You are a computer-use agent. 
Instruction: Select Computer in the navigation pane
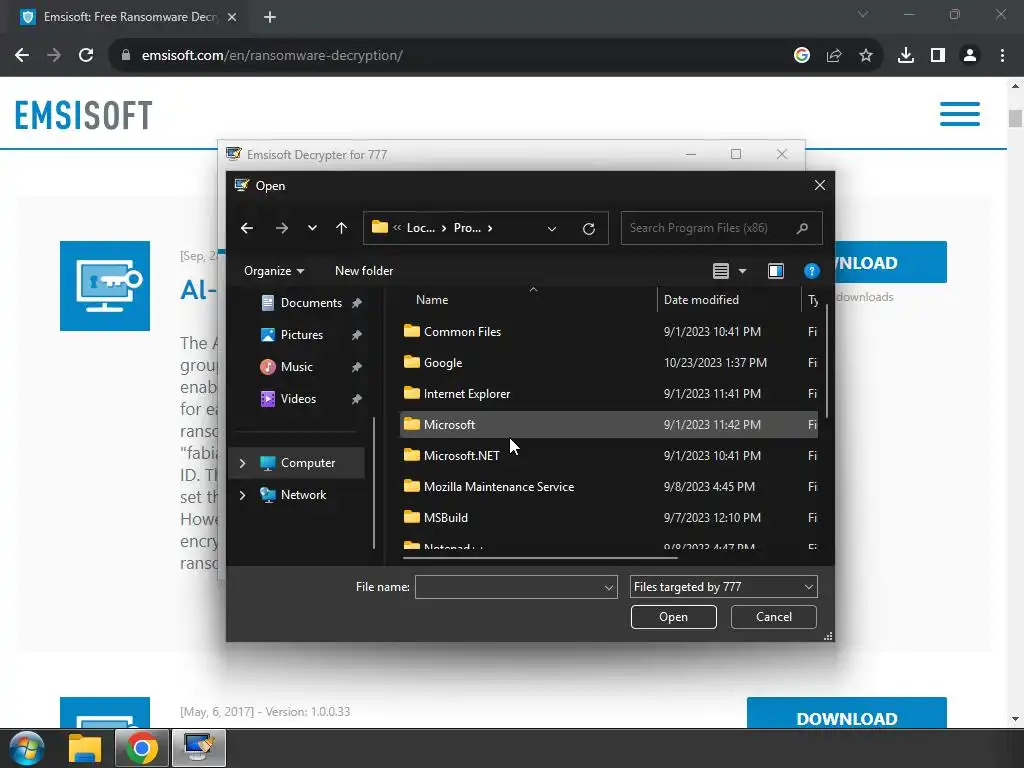[308, 463]
